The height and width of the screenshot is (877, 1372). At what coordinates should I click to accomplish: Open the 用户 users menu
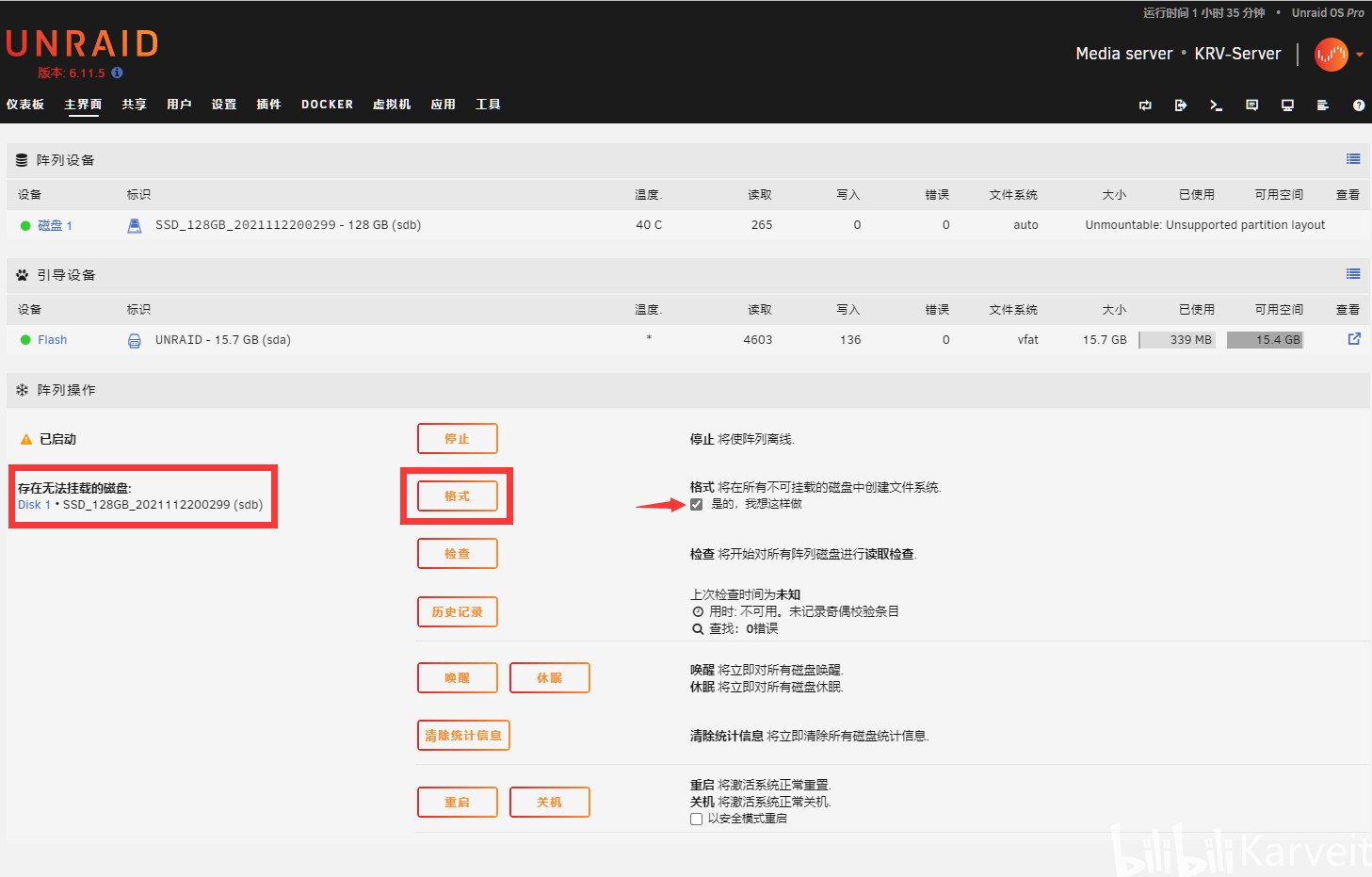coord(179,105)
